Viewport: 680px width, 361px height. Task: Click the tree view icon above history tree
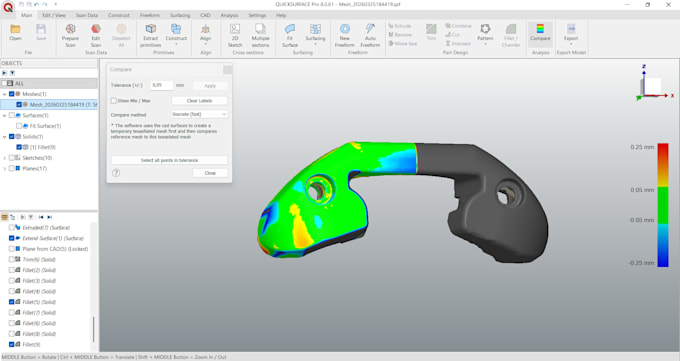pos(12,217)
